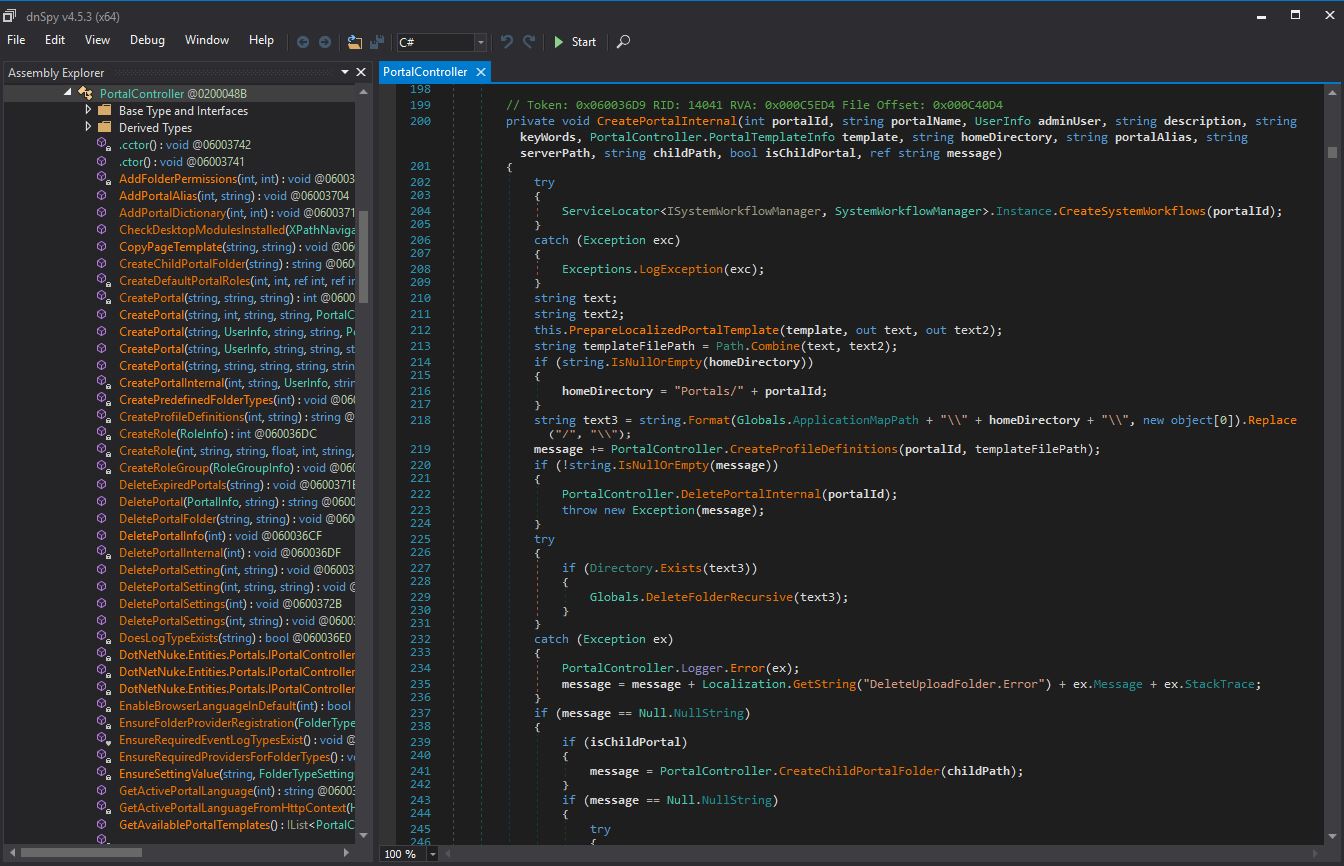Select AddFolderPermissions method in tree
This screenshot has width=1344, height=866.
click(236, 178)
